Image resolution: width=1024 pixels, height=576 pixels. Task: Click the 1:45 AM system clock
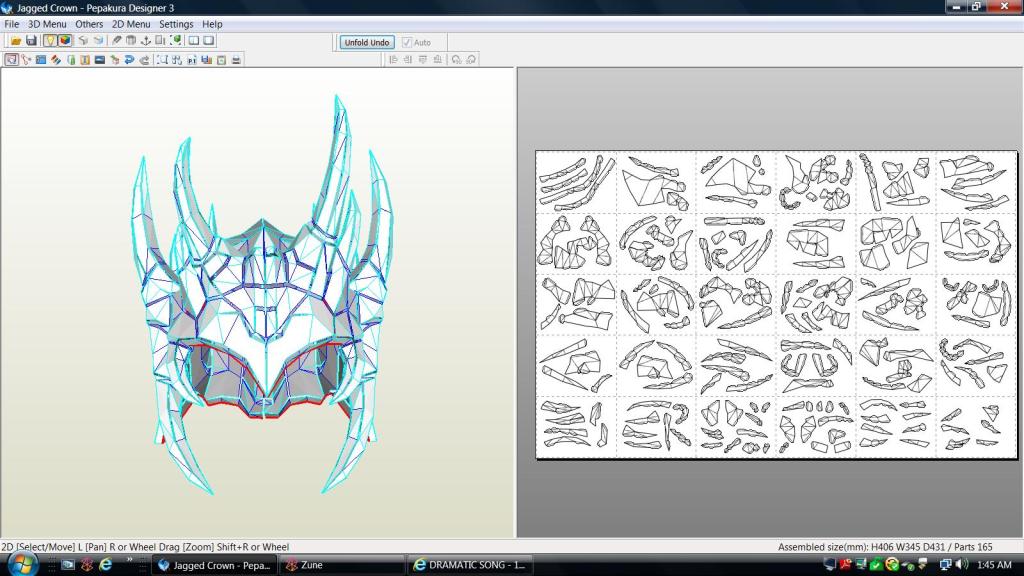click(995, 565)
